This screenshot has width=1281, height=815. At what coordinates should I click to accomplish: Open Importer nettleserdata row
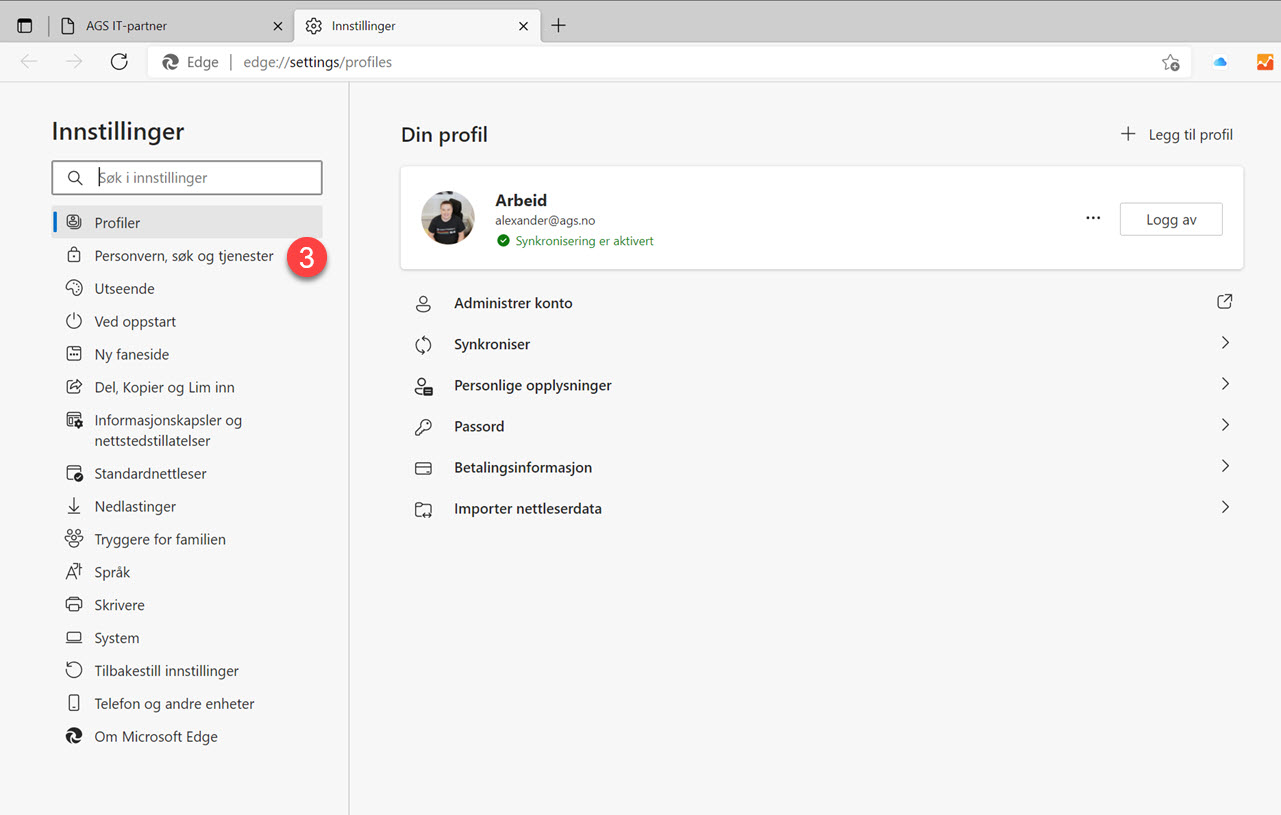(822, 508)
